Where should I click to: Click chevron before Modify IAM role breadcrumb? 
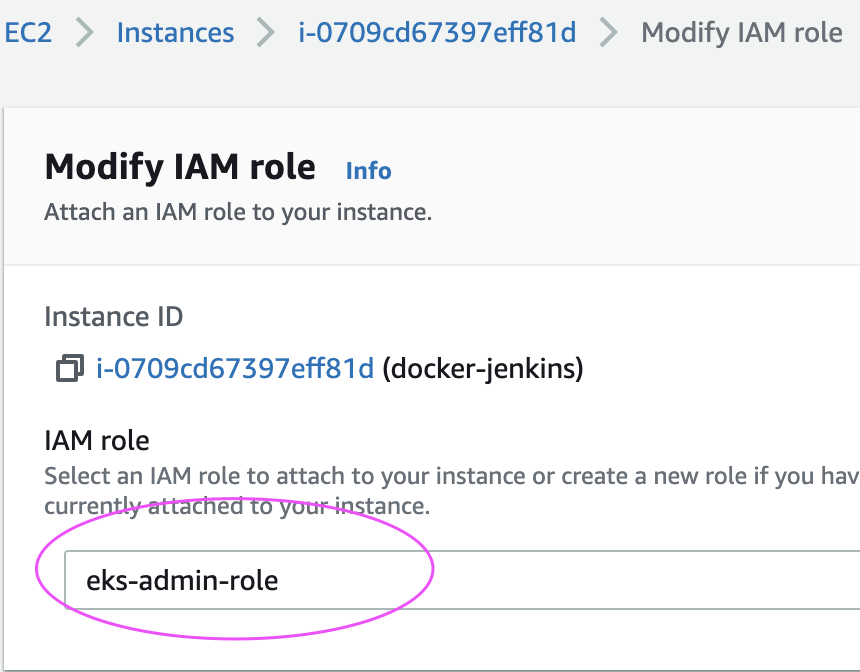[609, 33]
